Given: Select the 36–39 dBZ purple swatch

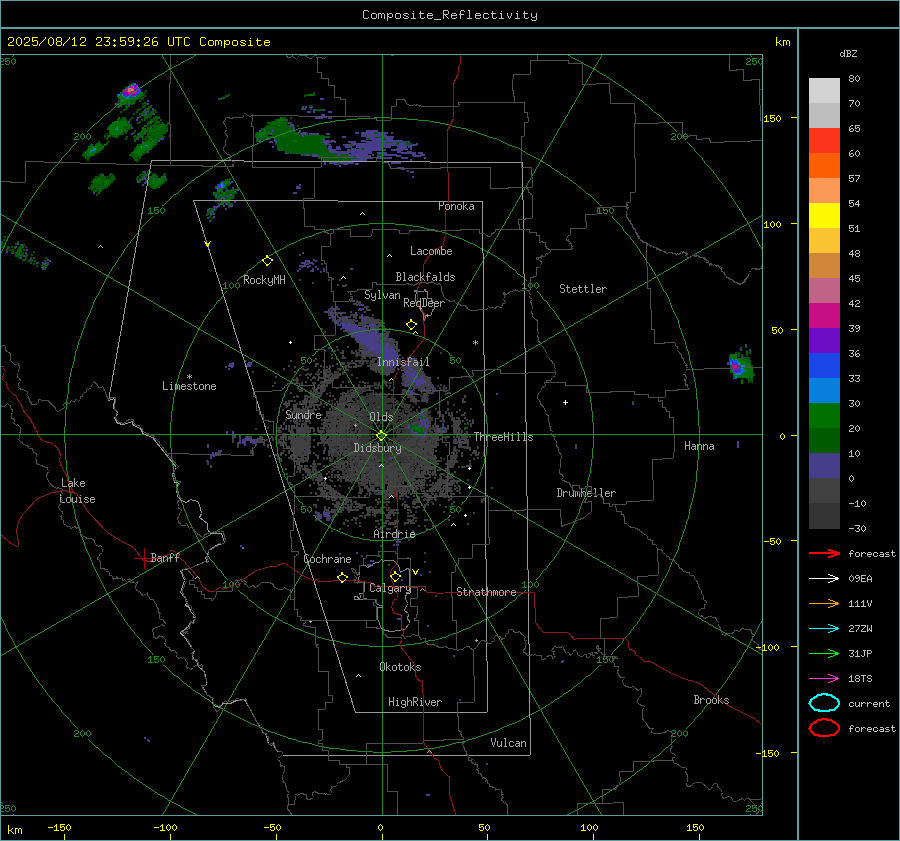Looking at the screenshot, I should click(824, 340).
